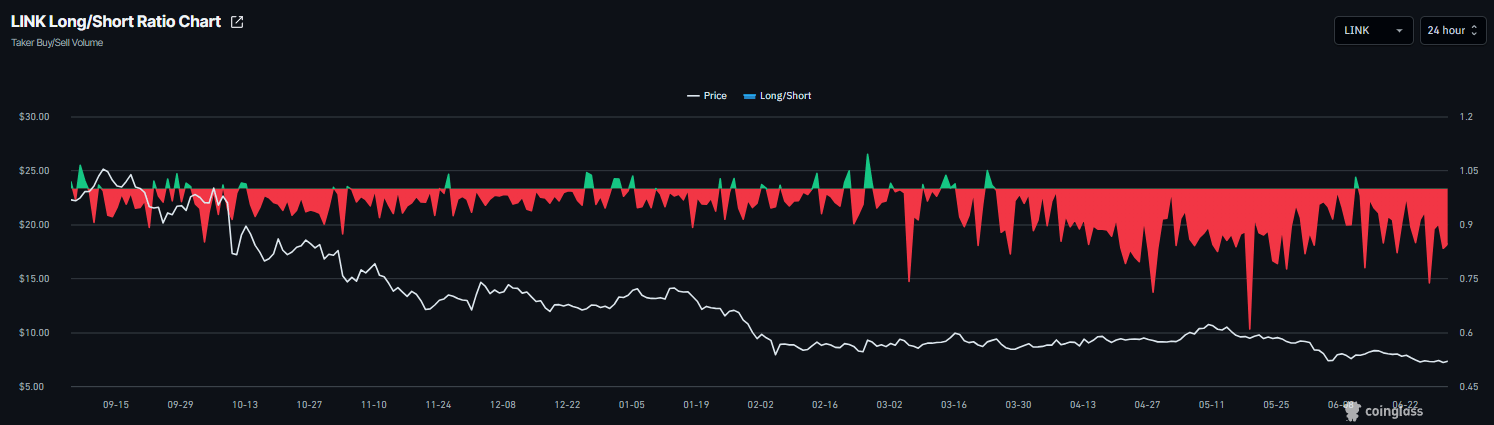Image resolution: width=1494 pixels, height=425 pixels.
Task: Expand the 24 hour interval selector
Action: coord(1453,31)
